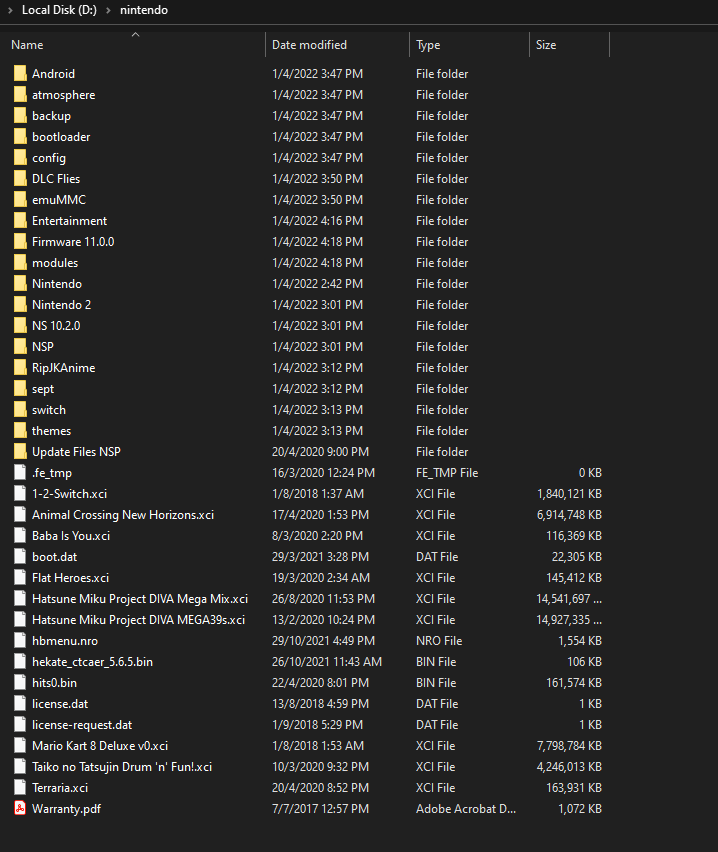Click the bootloader folder icon
The image size is (718, 852).
(20, 136)
